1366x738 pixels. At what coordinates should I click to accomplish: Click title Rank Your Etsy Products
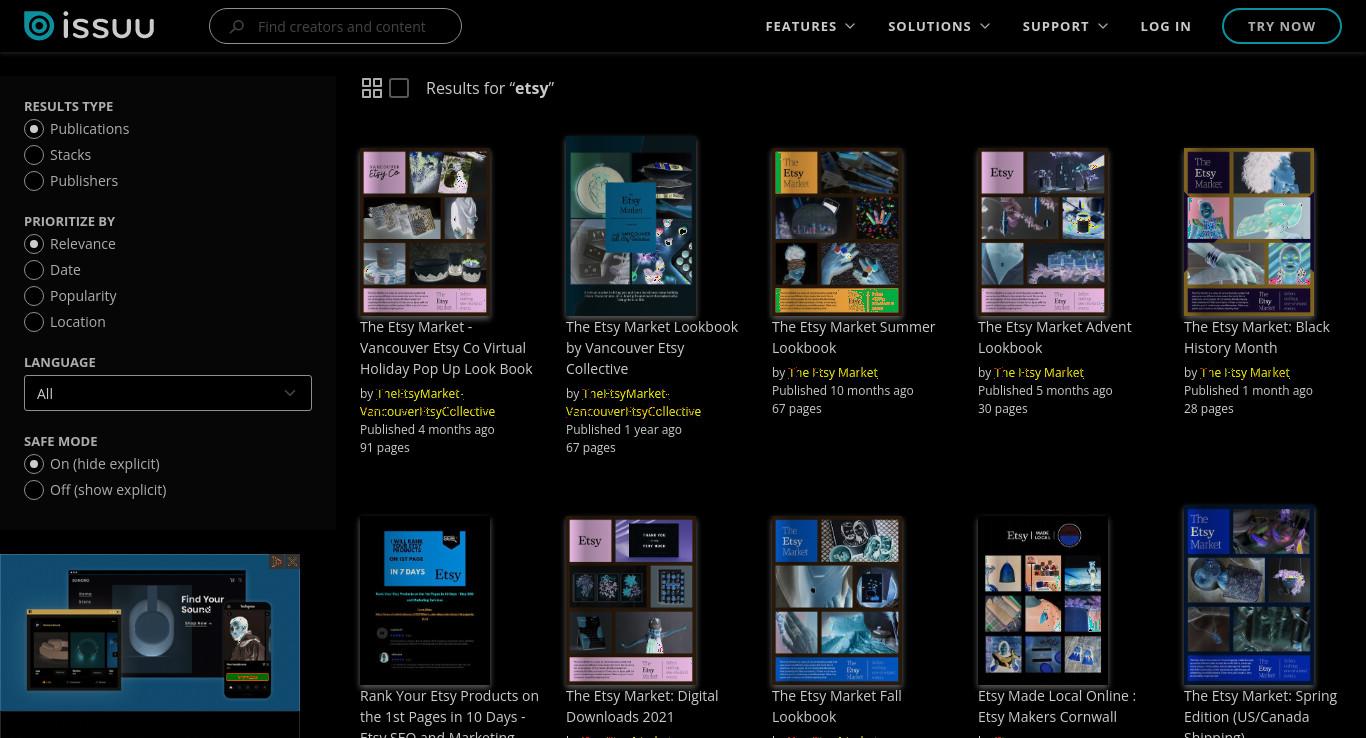coord(449,713)
